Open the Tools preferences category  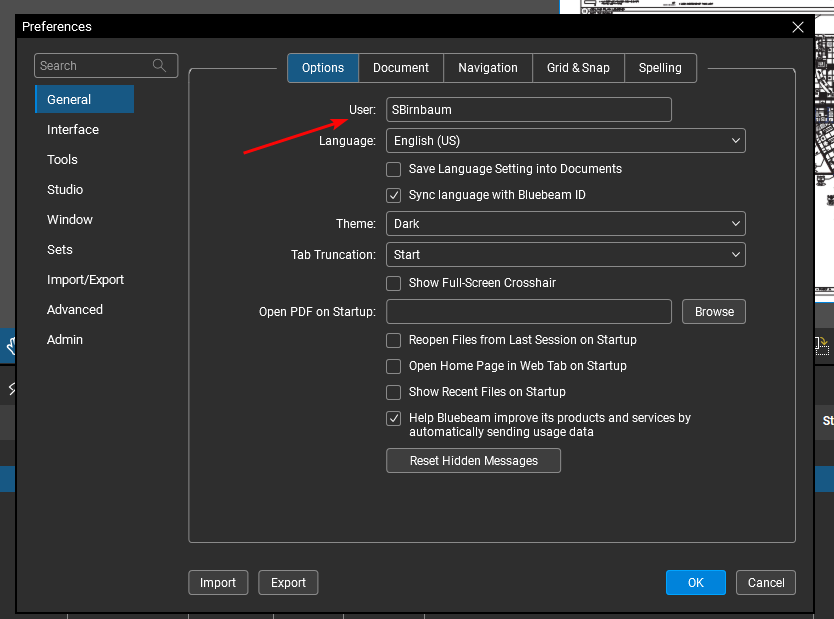(x=62, y=160)
